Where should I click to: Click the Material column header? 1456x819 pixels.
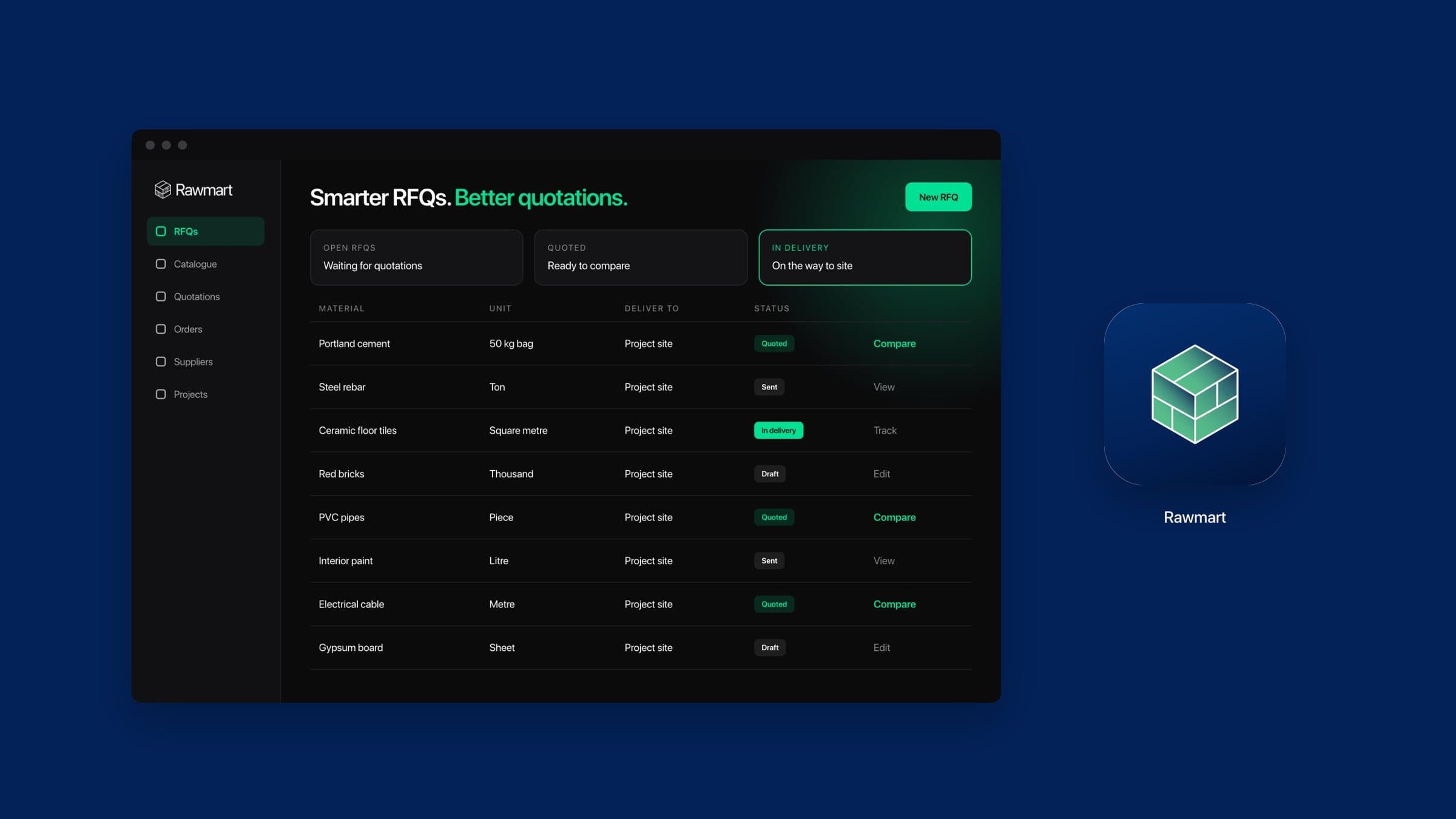[x=342, y=308]
